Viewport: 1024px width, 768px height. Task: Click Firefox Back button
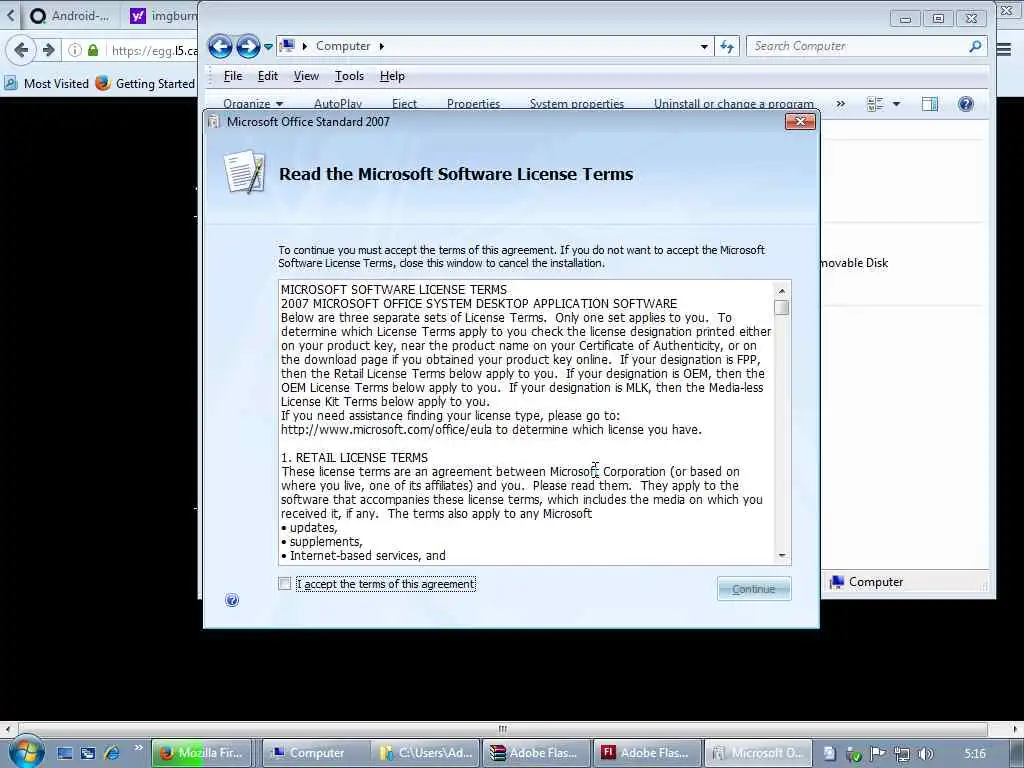tap(21, 50)
